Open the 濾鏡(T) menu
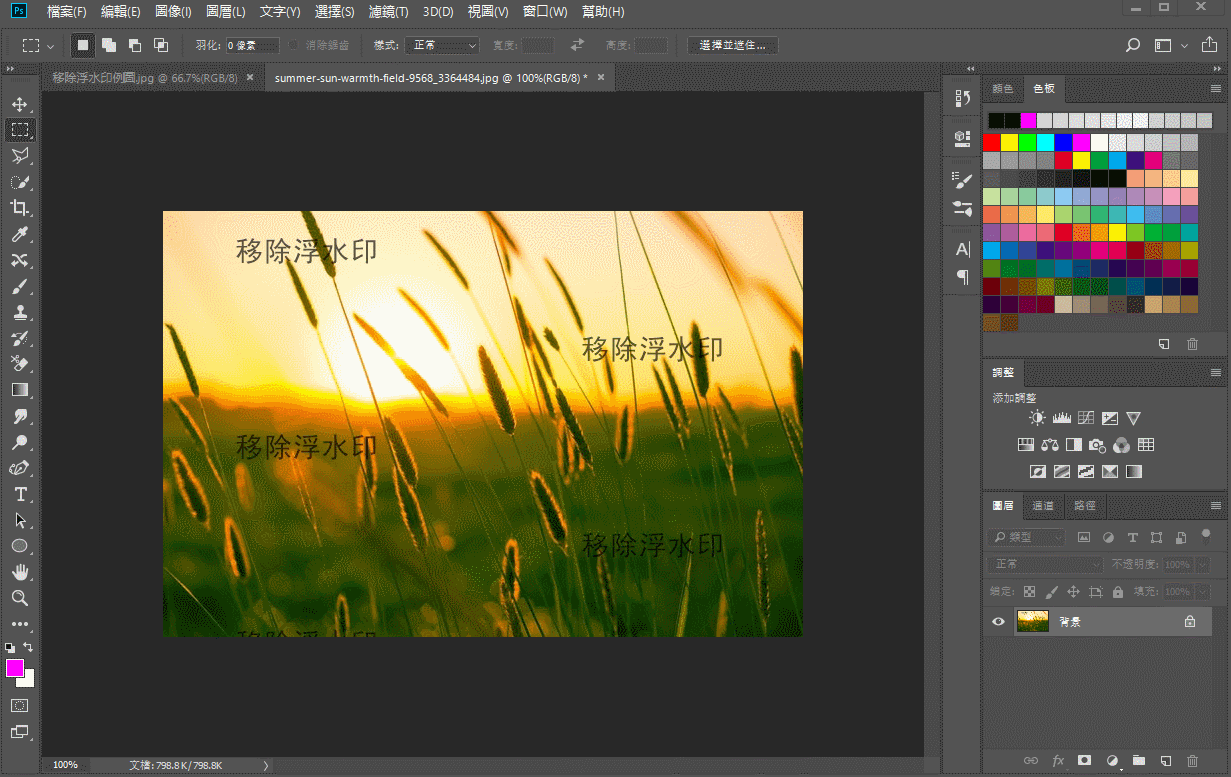This screenshot has width=1231, height=777. click(x=388, y=12)
